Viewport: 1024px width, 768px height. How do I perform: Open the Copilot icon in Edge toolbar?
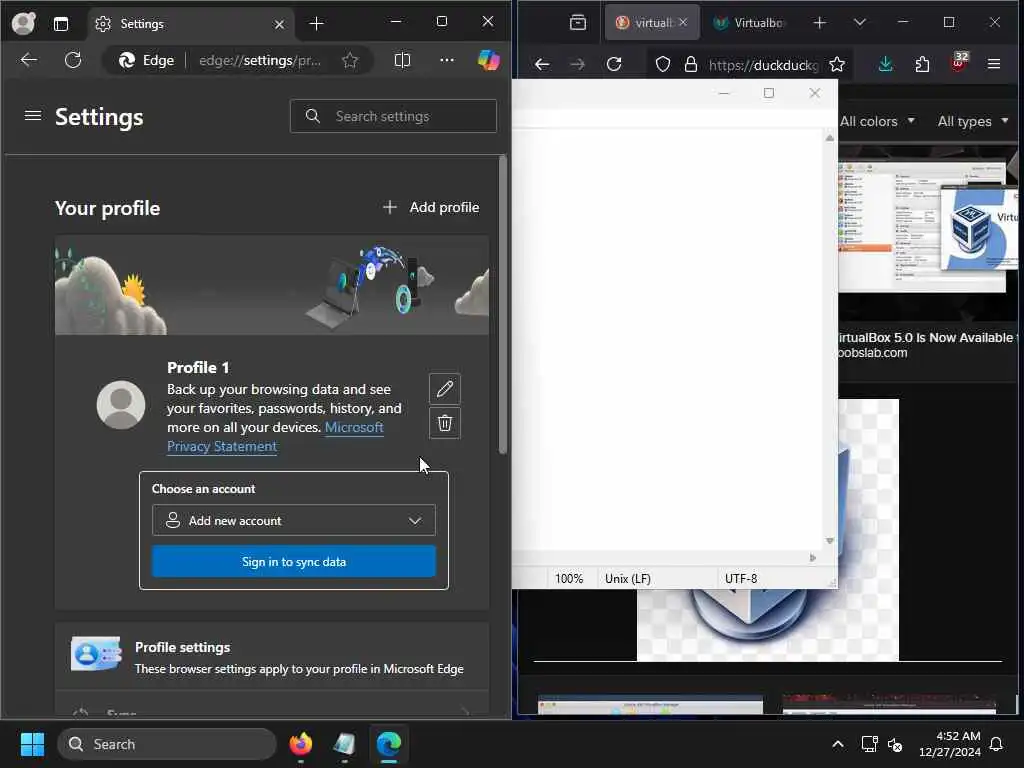pyautogui.click(x=488, y=60)
